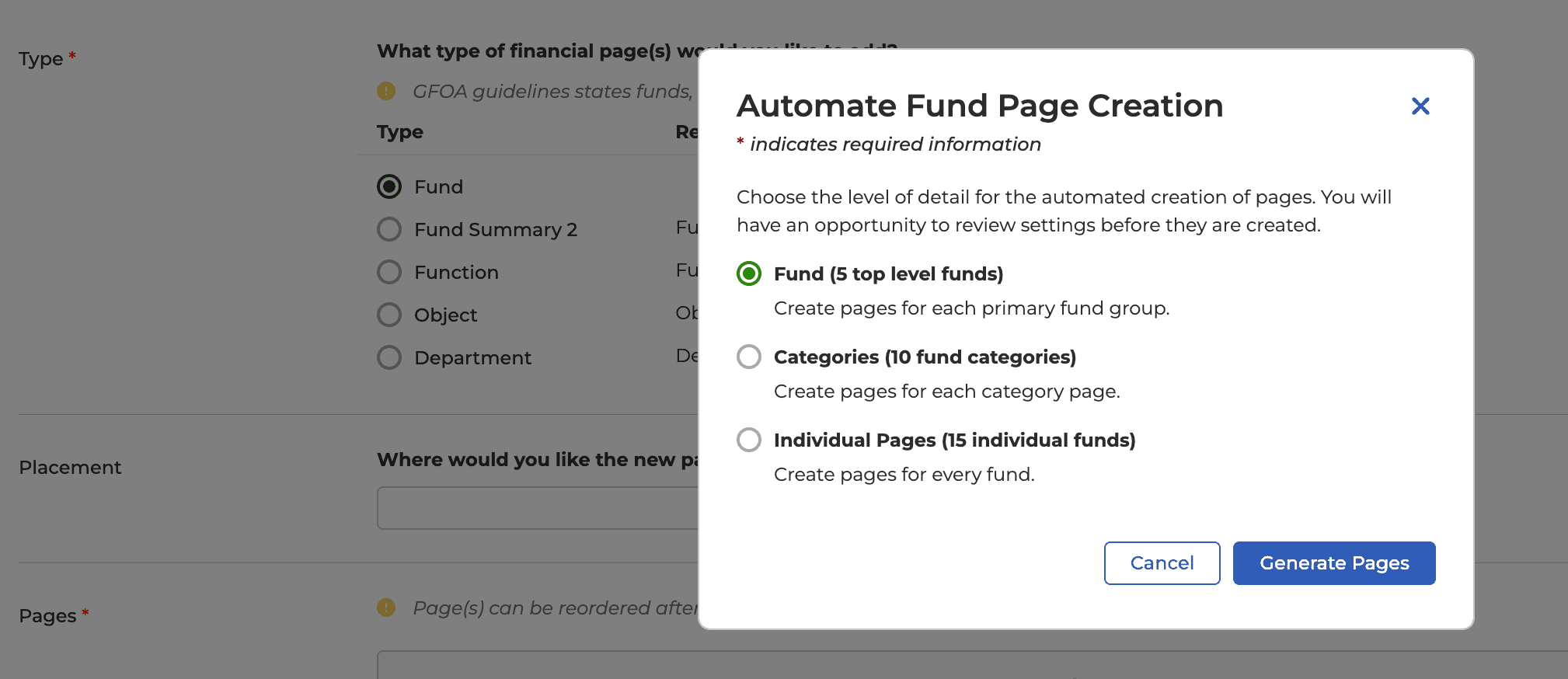Select the Fund type radio button
The image size is (1568, 679).
click(389, 186)
